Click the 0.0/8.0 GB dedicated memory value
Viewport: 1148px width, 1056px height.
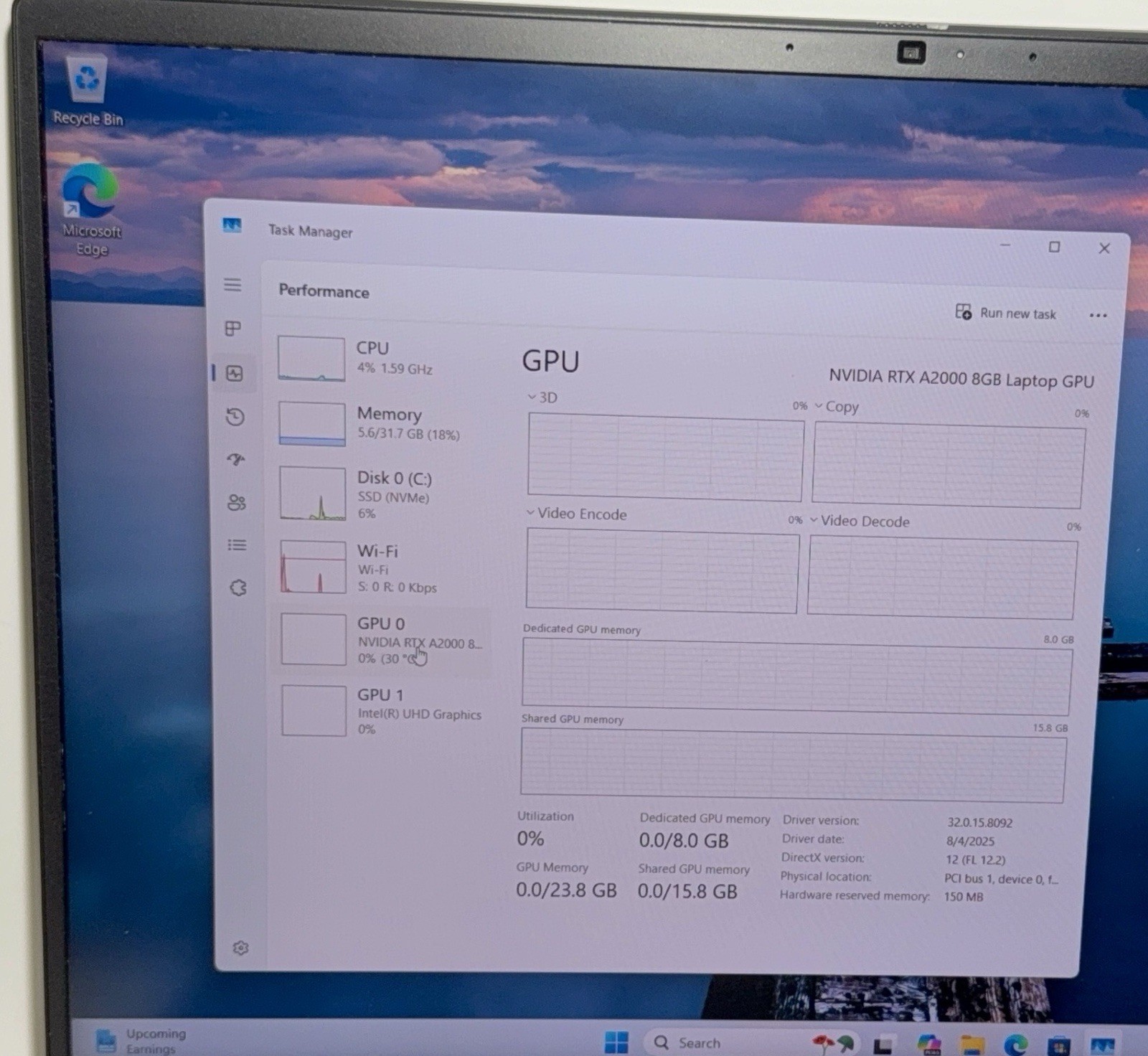tap(683, 841)
